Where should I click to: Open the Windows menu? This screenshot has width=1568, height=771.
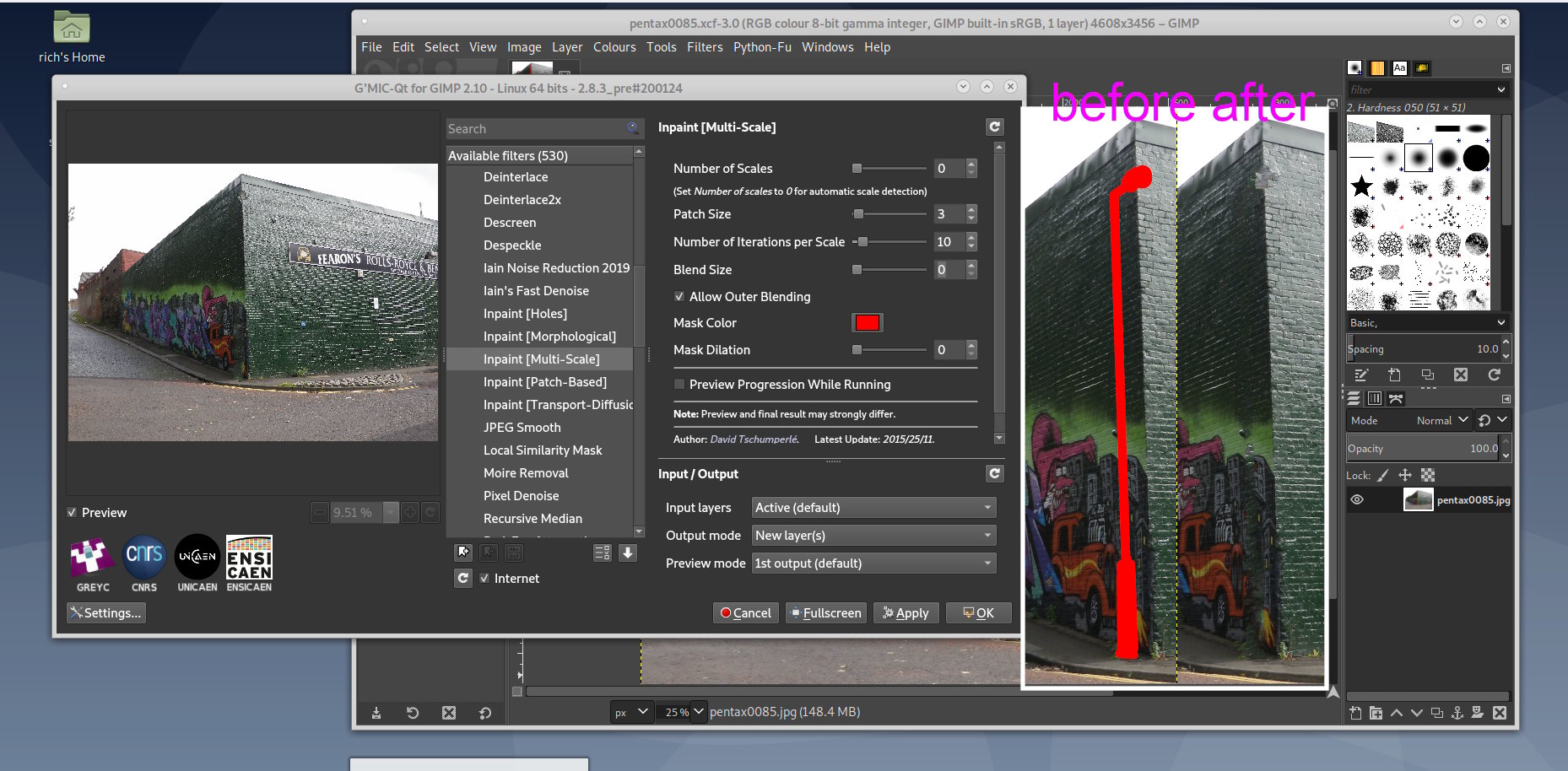pyautogui.click(x=828, y=47)
